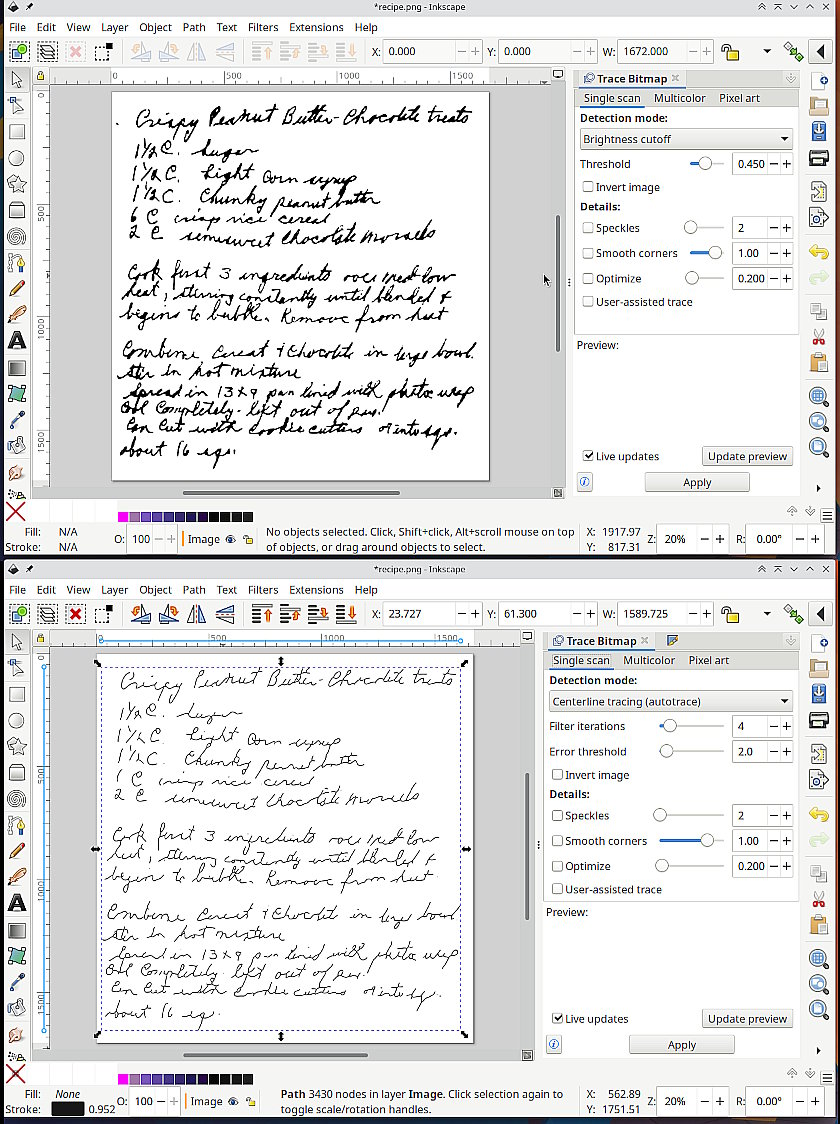Choose the Spiral tool in upper window toolbox
The image size is (840, 1124).
pos(16,237)
